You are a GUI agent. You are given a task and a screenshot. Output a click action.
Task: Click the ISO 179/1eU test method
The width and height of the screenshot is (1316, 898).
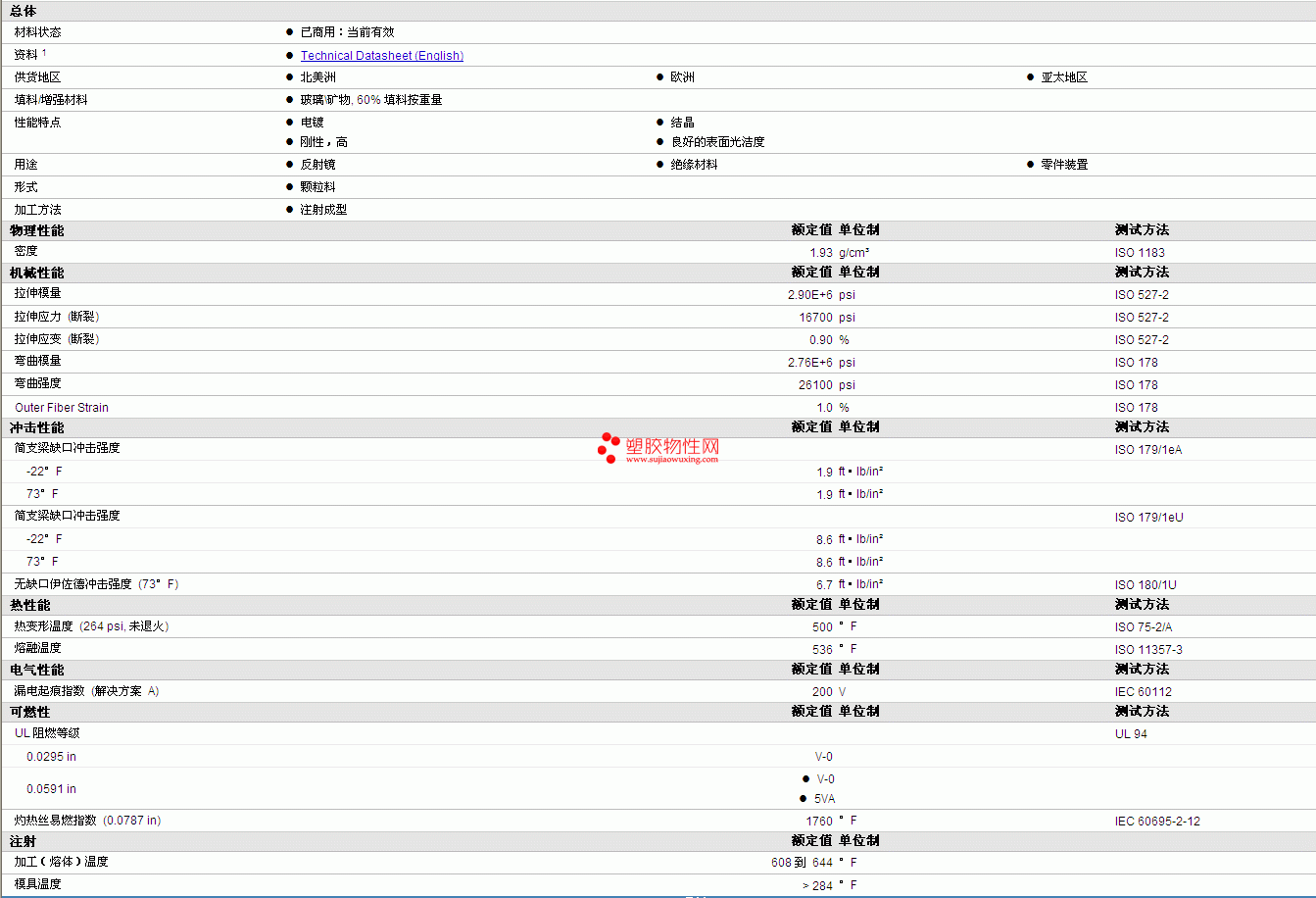click(1149, 518)
